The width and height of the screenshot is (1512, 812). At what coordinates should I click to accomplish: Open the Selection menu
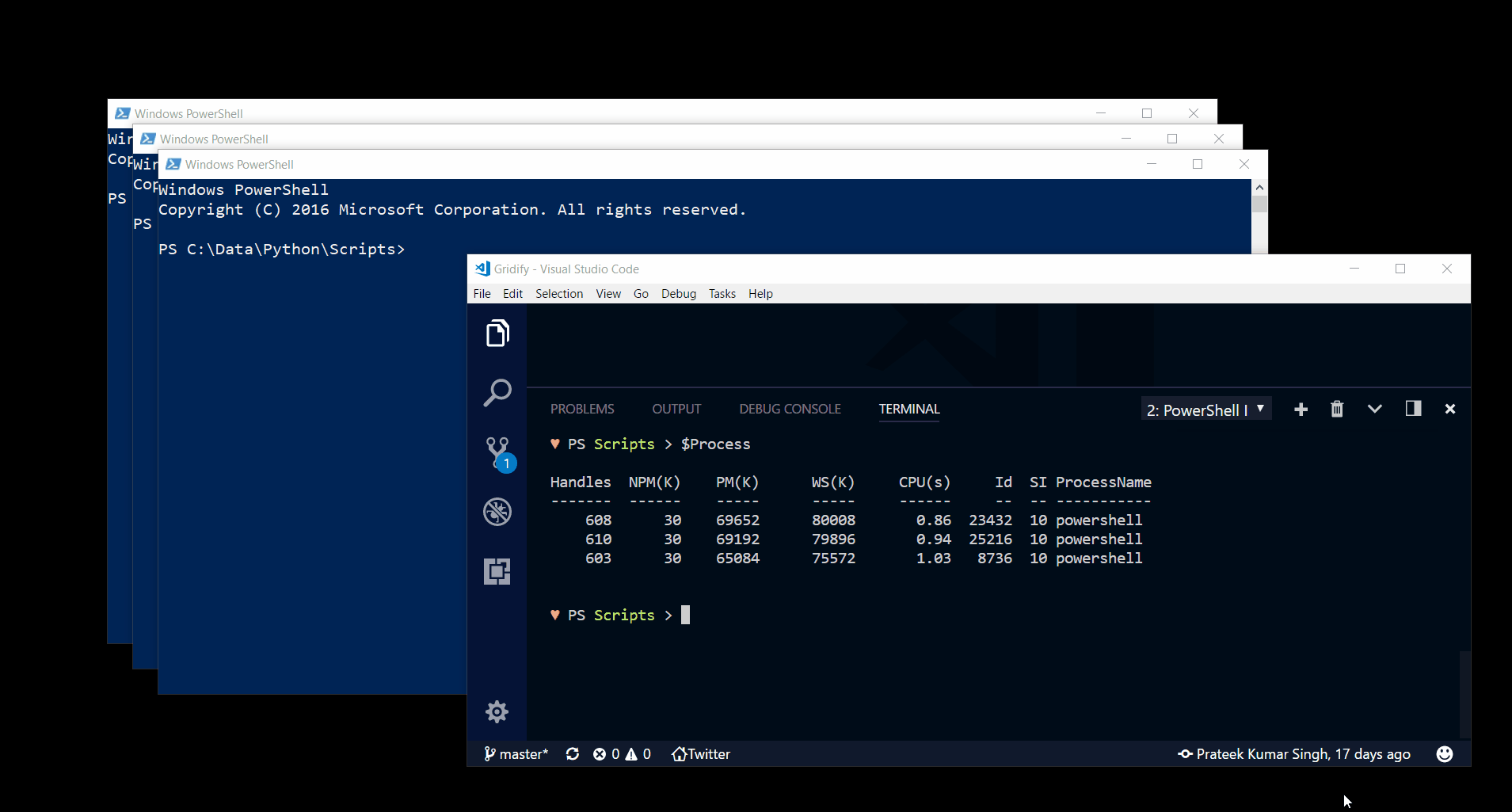point(559,294)
